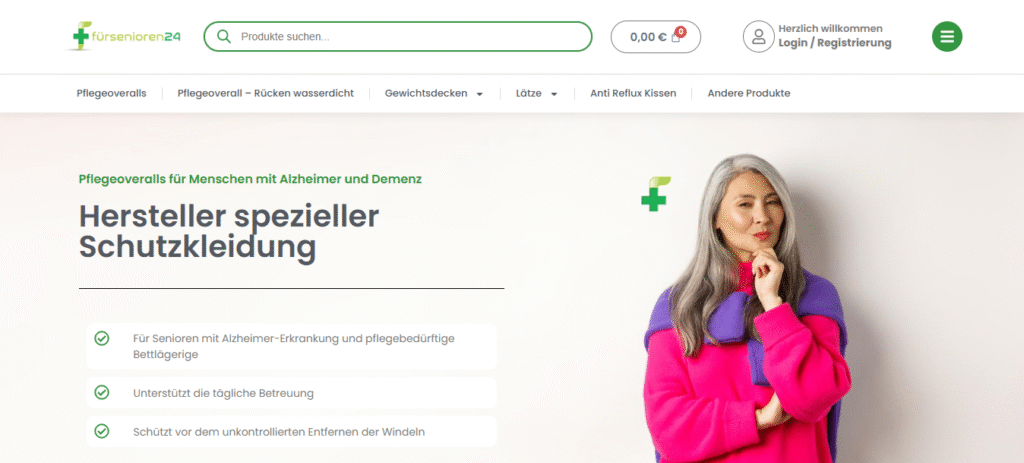Expand the Lätze dropdown arrow
This screenshot has height=463, width=1024.
[x=554, y=94]
